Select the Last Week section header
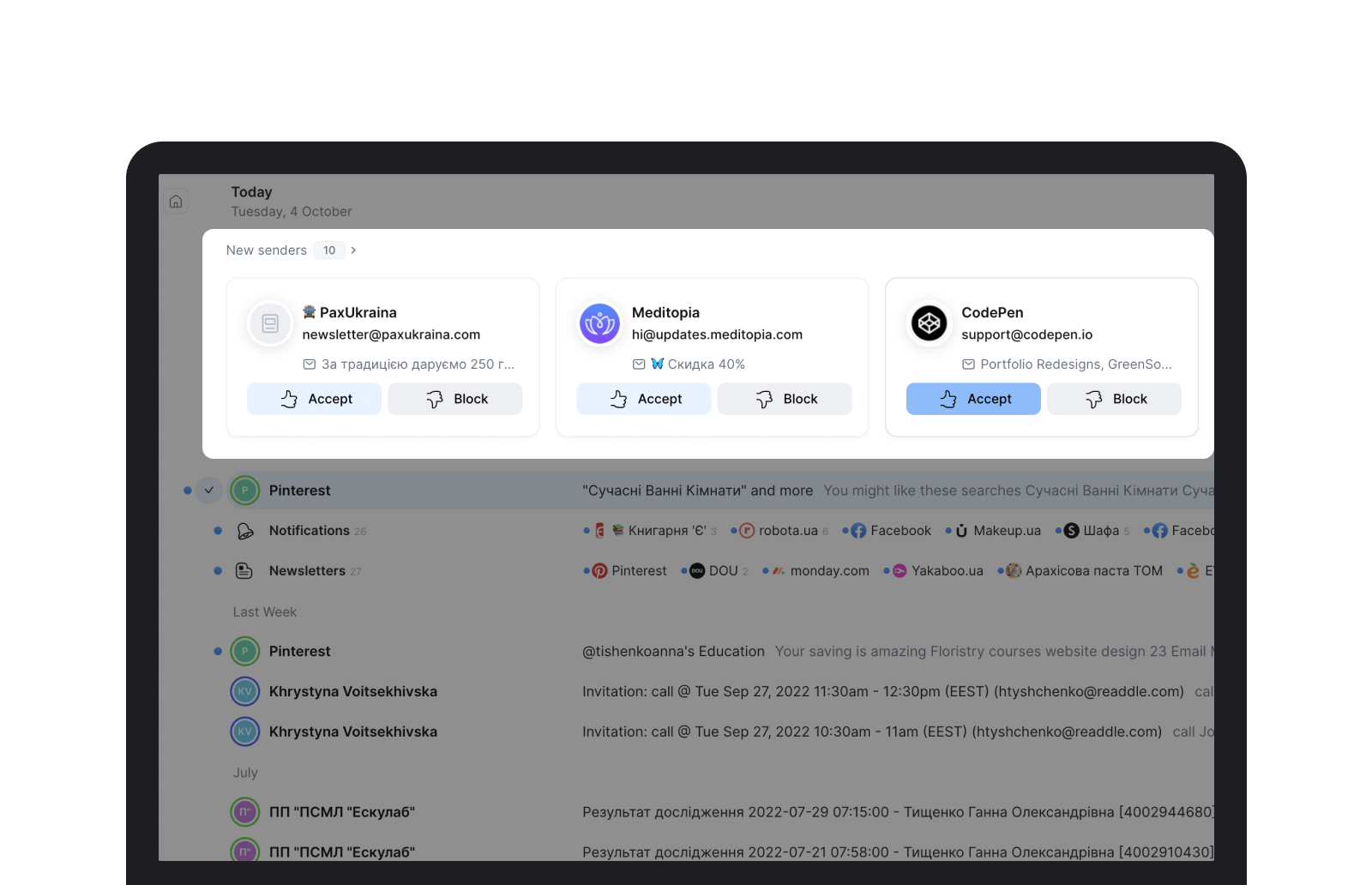 tap(265, 612)
